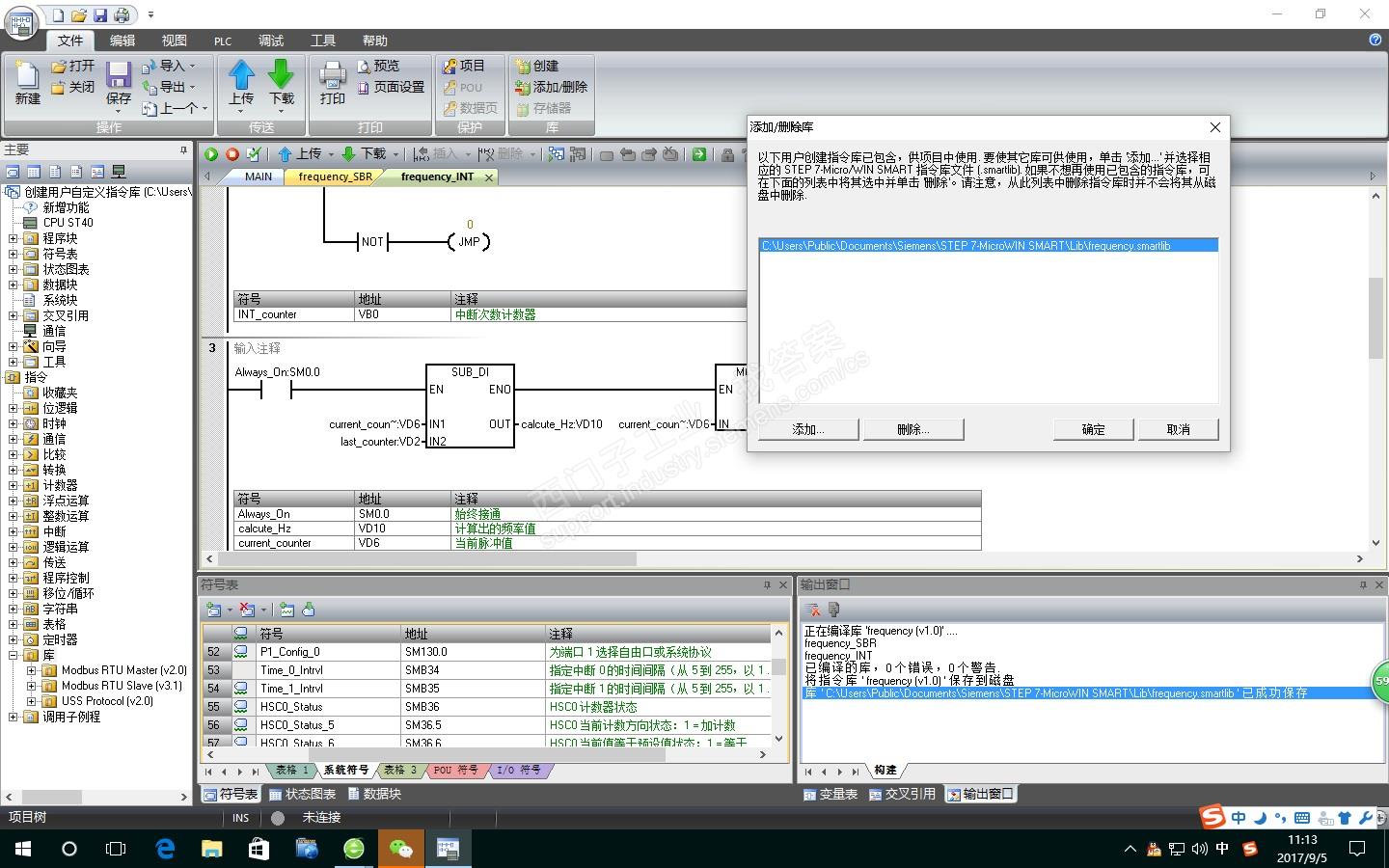Click the 新建 (New) project icon
The image size is (1389, 868).
tap(27, 77)
